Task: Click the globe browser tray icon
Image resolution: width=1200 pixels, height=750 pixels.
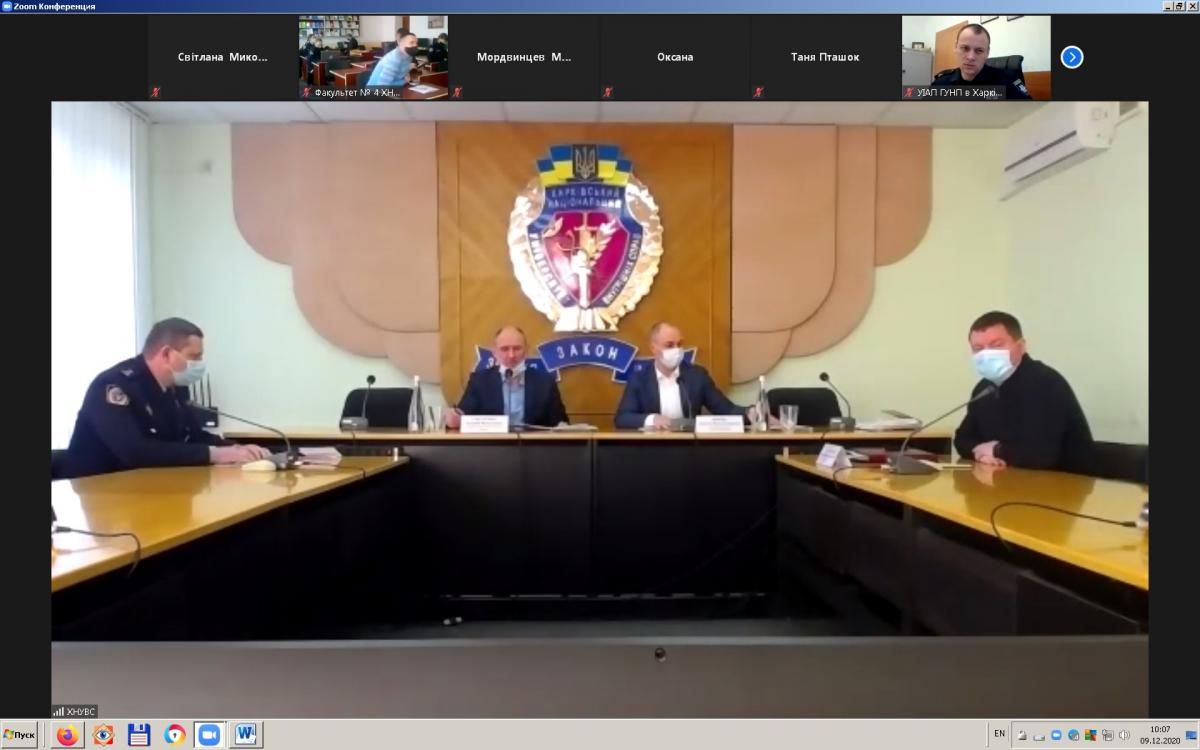Action: pos(1073,735)
